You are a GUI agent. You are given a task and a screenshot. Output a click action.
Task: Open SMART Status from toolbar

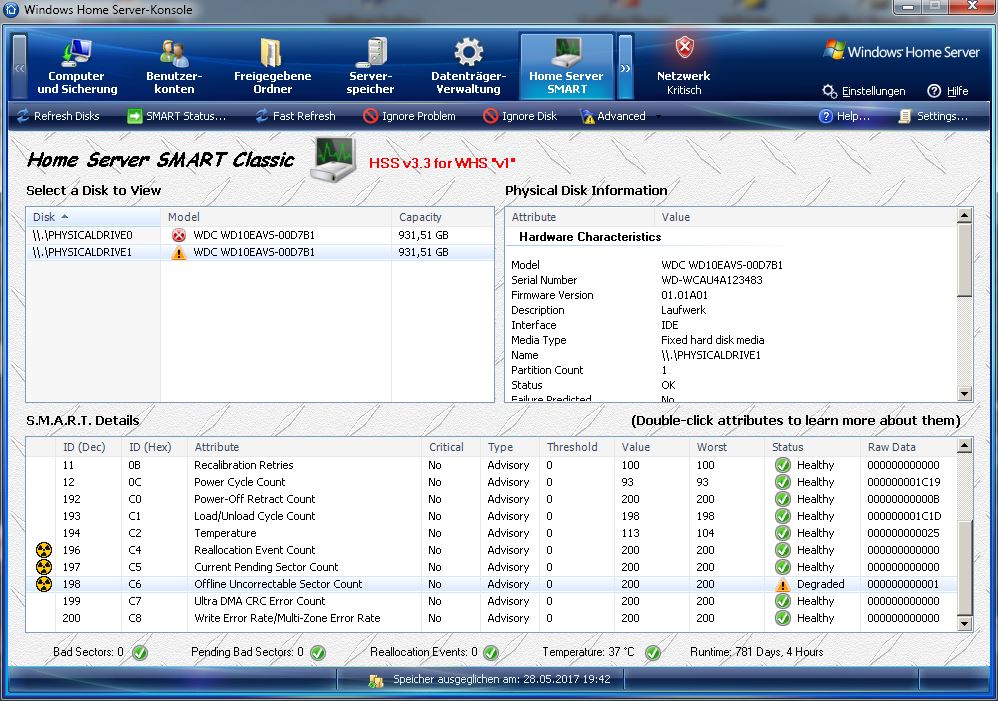tap(177, 116)
